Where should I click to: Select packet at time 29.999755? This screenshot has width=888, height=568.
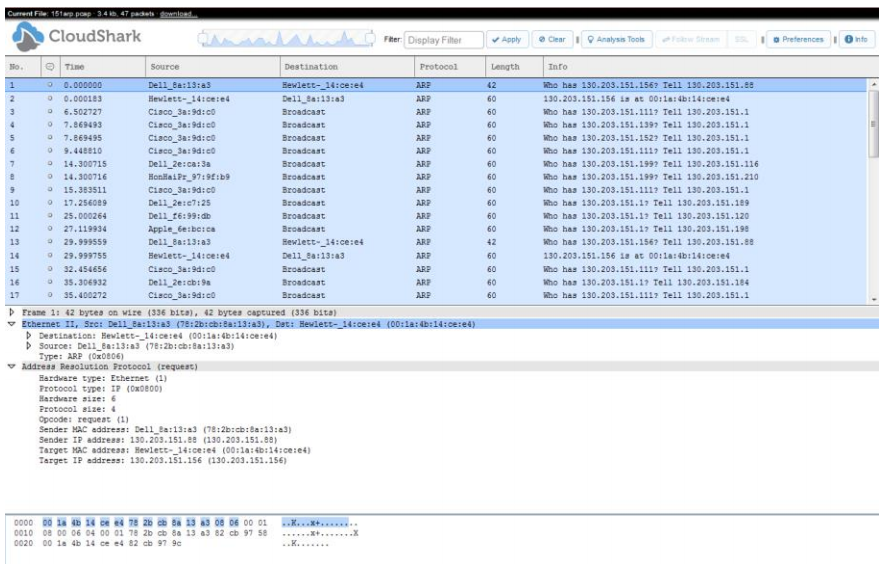click(436, 255)
